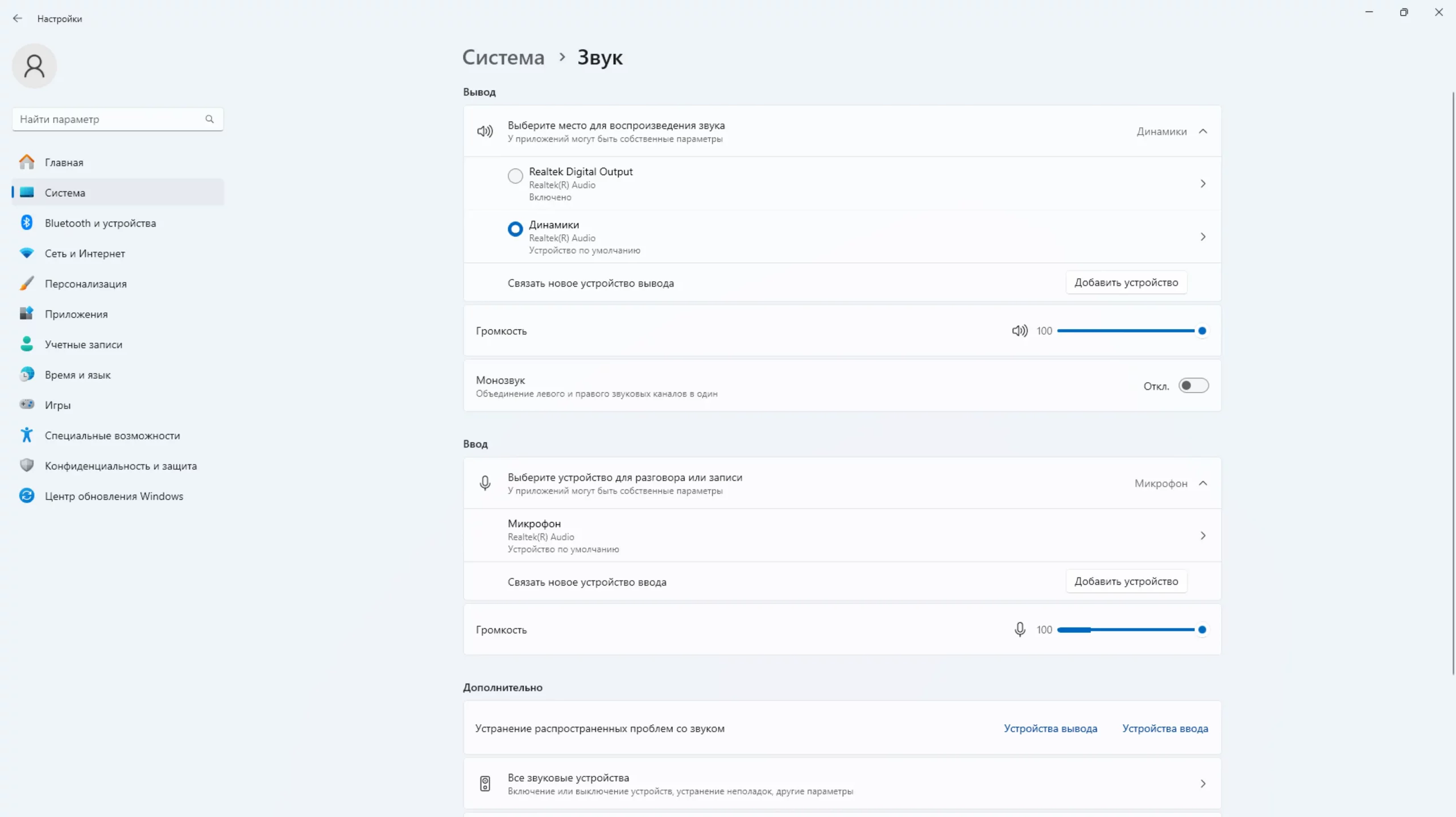1456x817 pixels.
Task: Open the Сеть и Интернет section
Action: click(85, 254)
